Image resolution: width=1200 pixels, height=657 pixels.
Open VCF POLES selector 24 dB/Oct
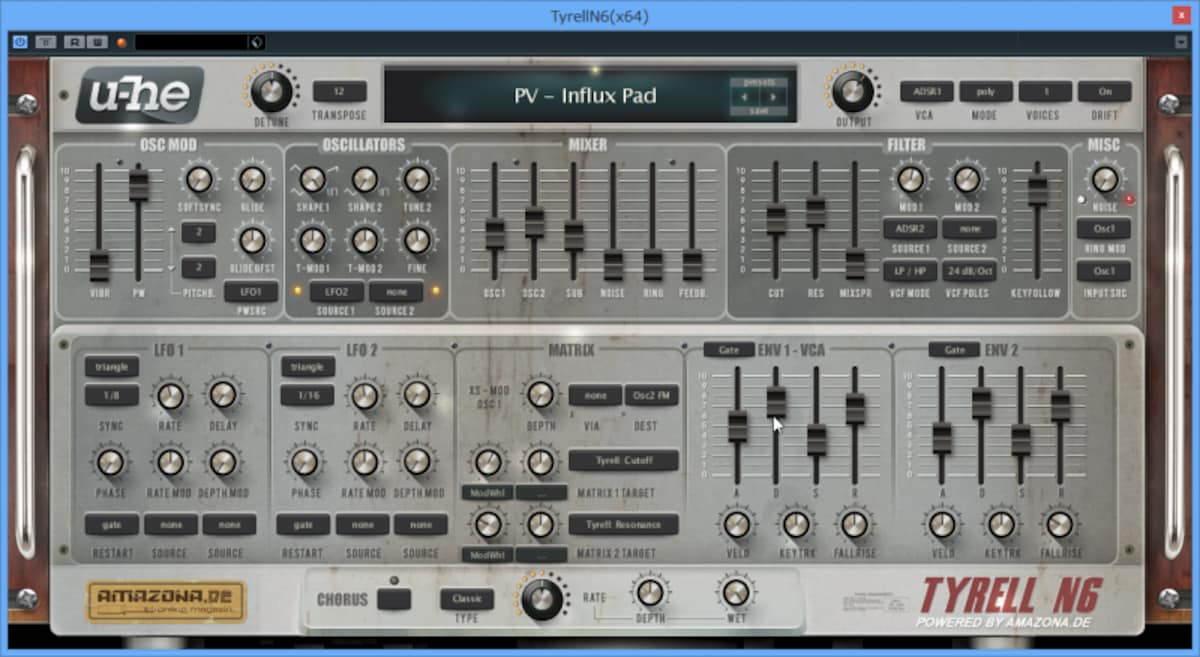969,271
